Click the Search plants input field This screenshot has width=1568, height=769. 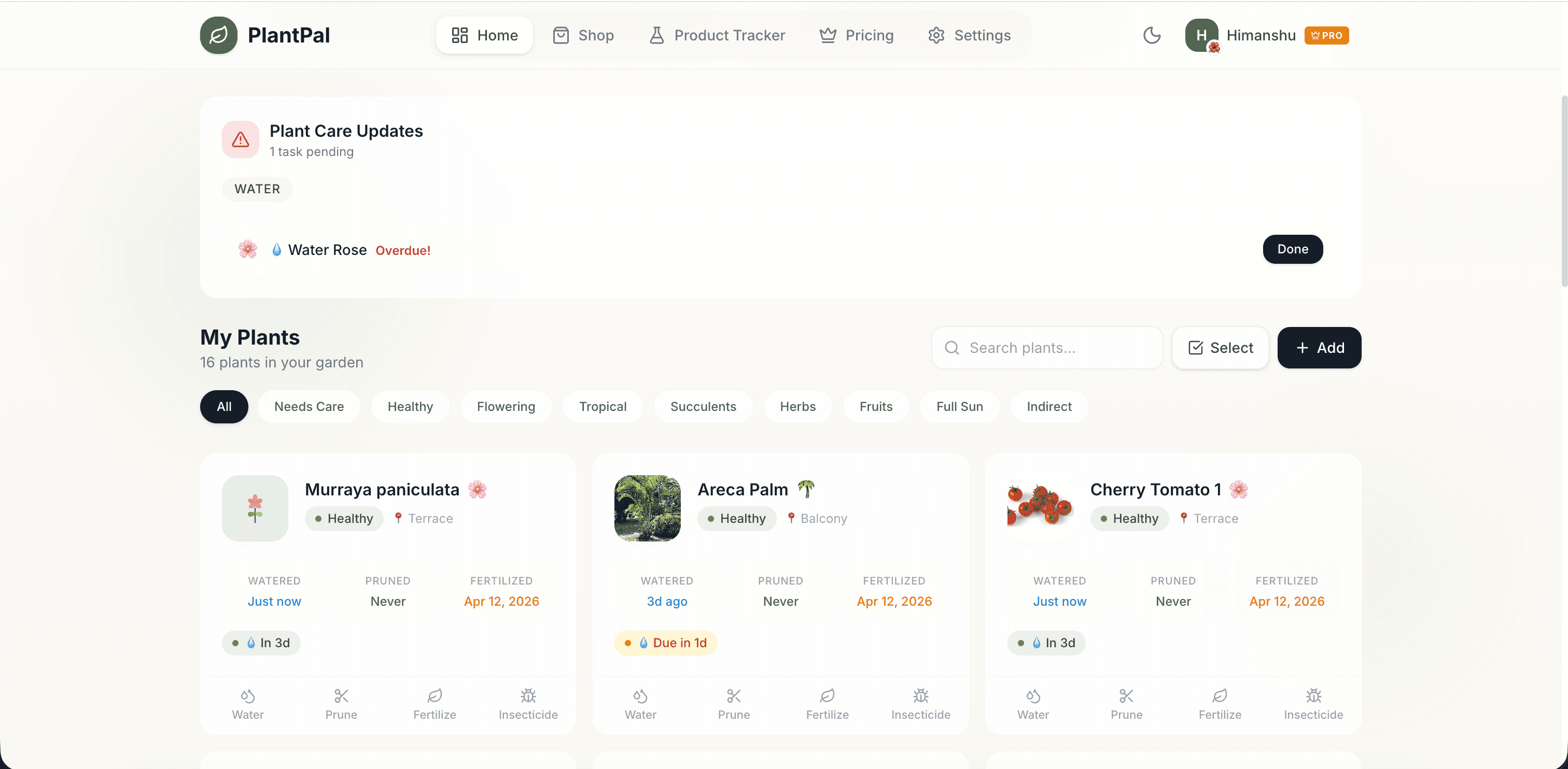tap(1047, 348)
